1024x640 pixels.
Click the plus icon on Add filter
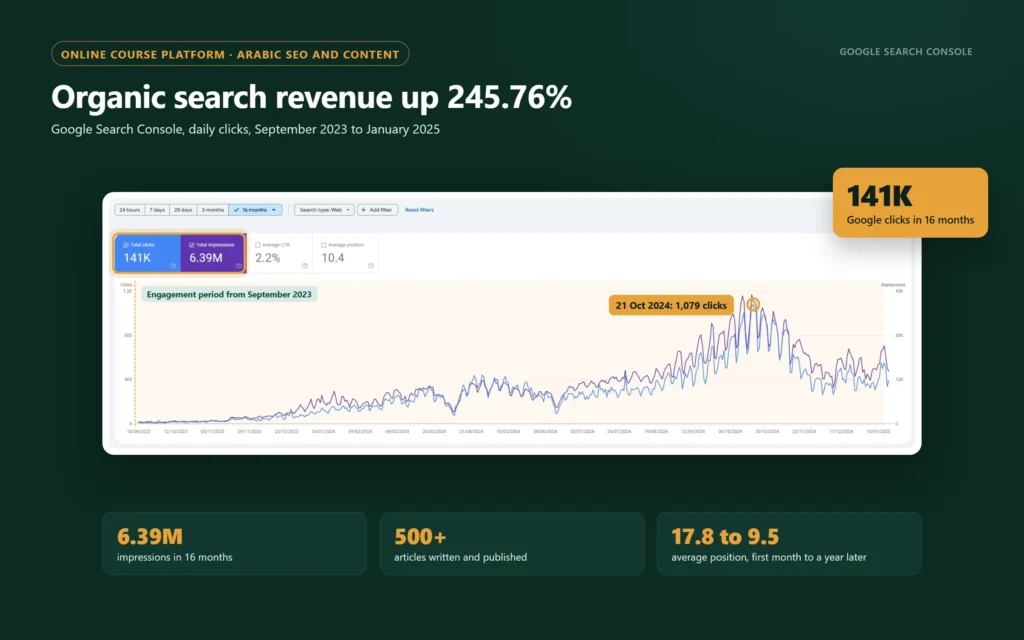[364, 210]
